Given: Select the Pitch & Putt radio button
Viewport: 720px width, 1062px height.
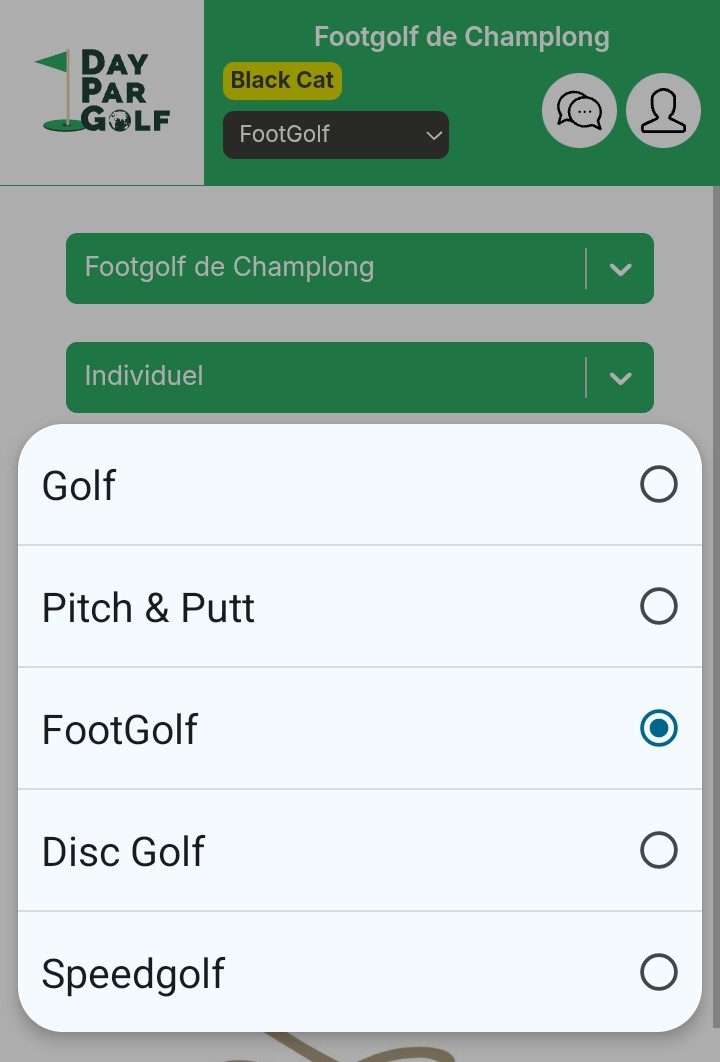Looking at the screenshot, I should [658, 607].
